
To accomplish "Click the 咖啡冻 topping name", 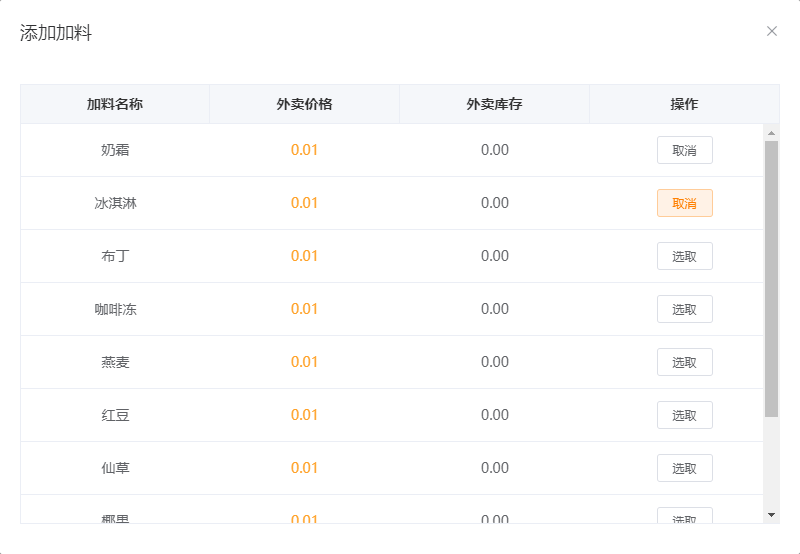I will tap(115, 309).
